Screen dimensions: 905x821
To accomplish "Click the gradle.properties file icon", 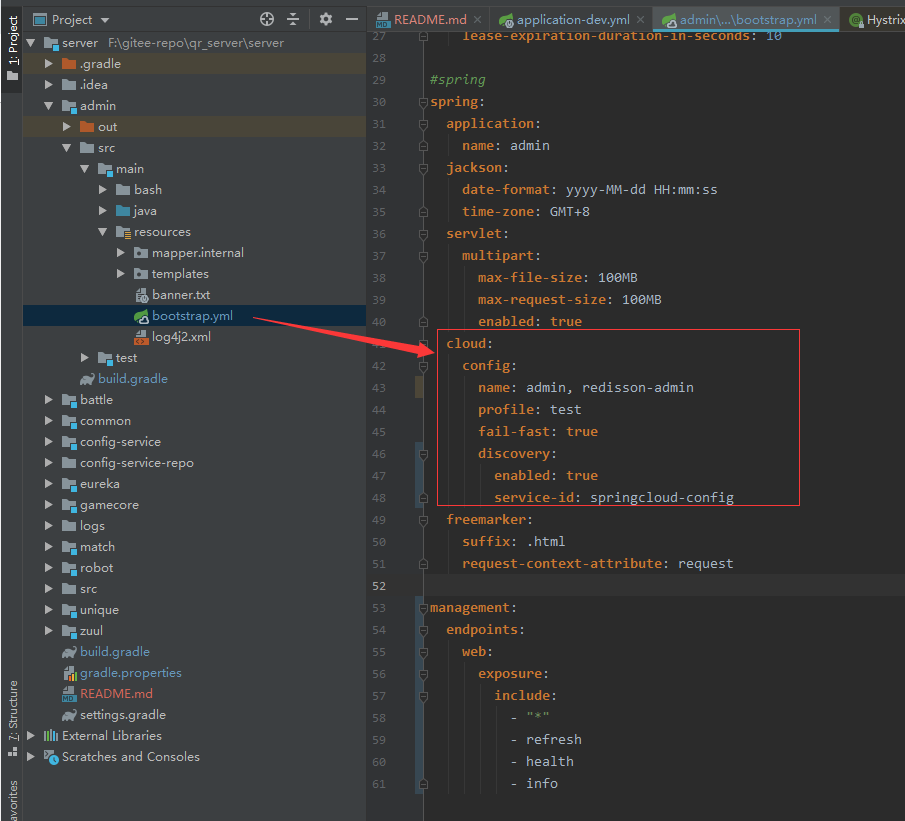I will [69, 673].
